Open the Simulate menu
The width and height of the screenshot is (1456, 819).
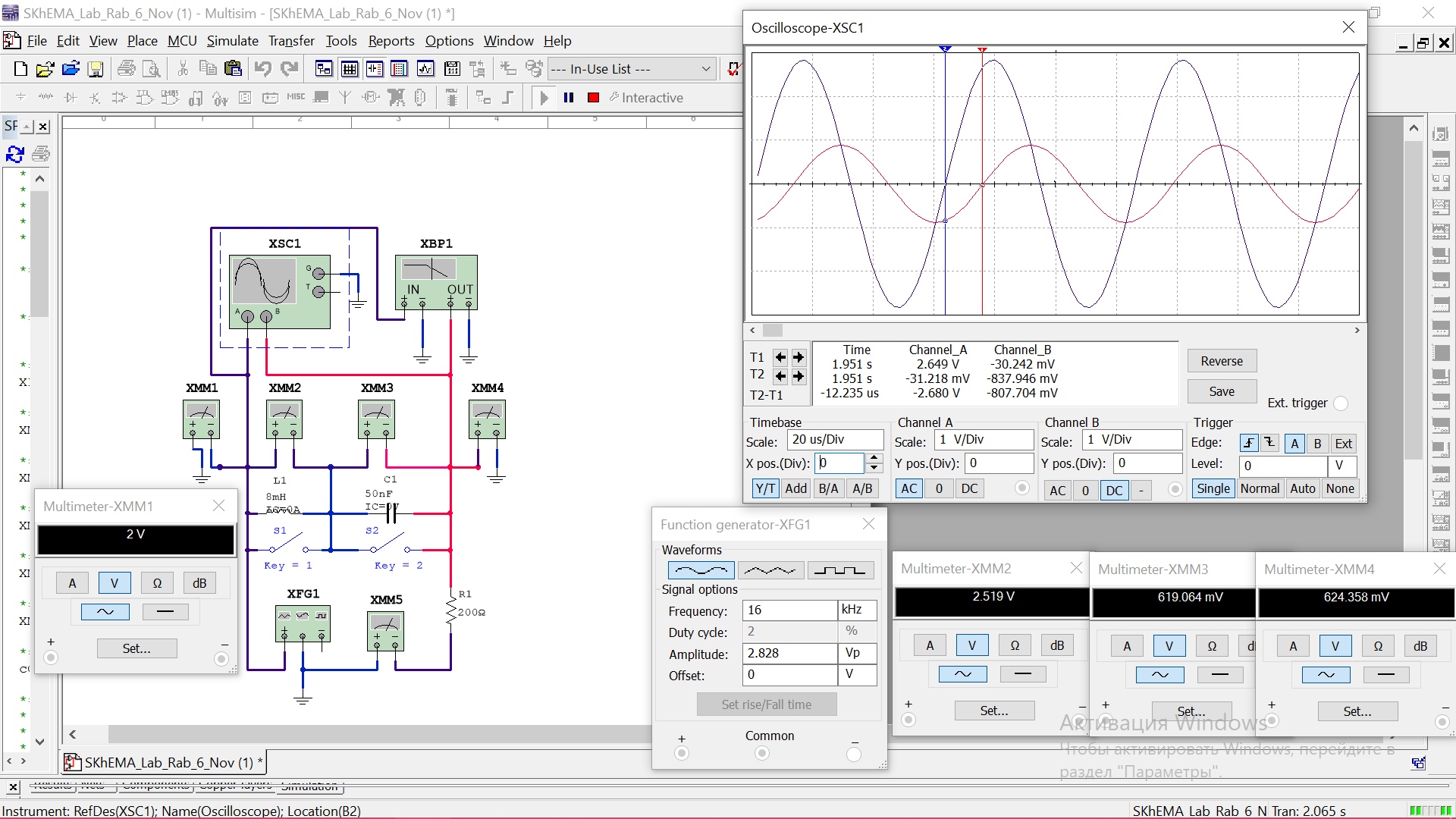[x=232, y=41]
